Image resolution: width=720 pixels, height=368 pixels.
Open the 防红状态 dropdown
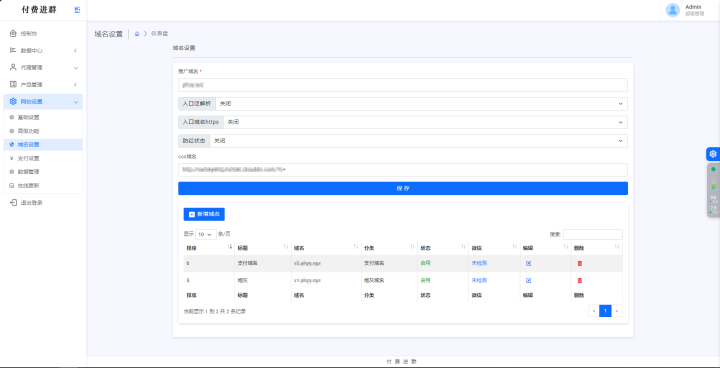(418, 141)
